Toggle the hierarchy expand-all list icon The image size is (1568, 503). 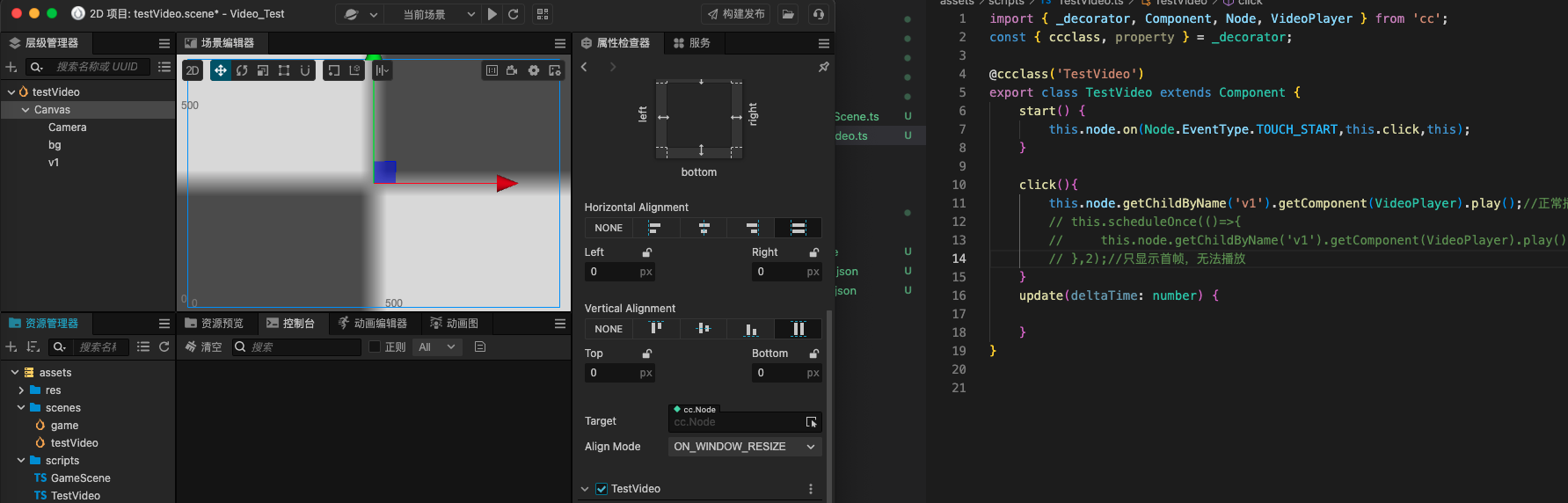coord(164,67)
